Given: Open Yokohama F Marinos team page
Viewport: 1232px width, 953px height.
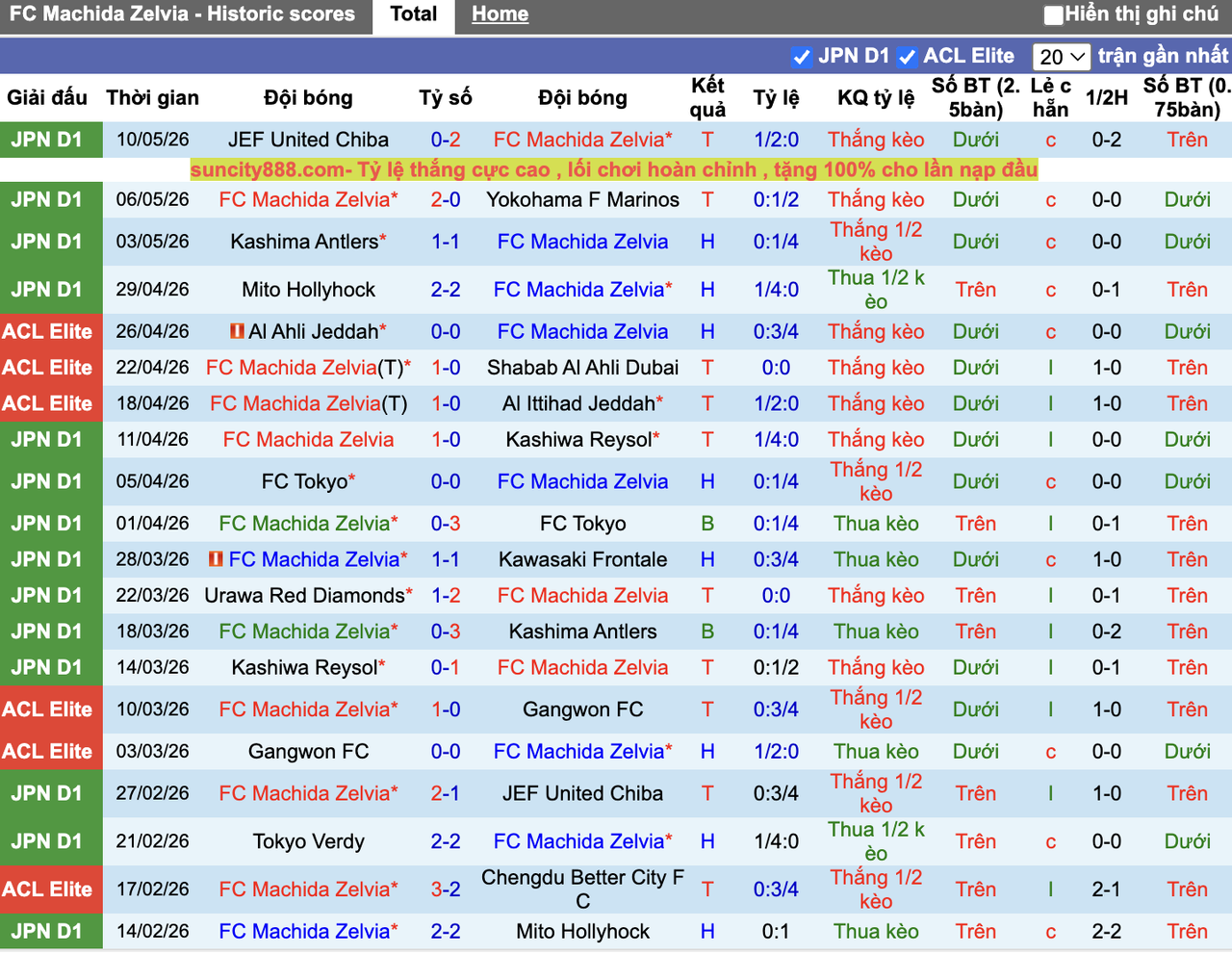Looking at the screenshot, I should [582, 200].
